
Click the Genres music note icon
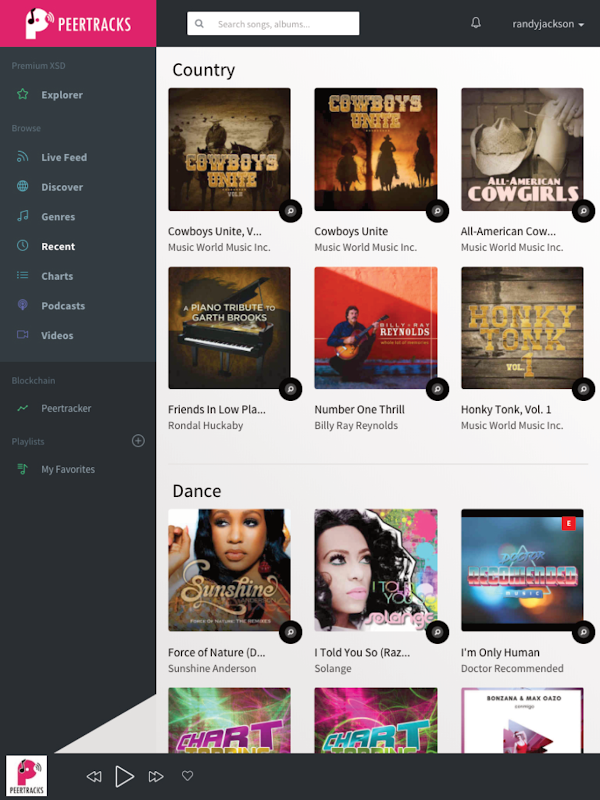click(x=22, y=216)
